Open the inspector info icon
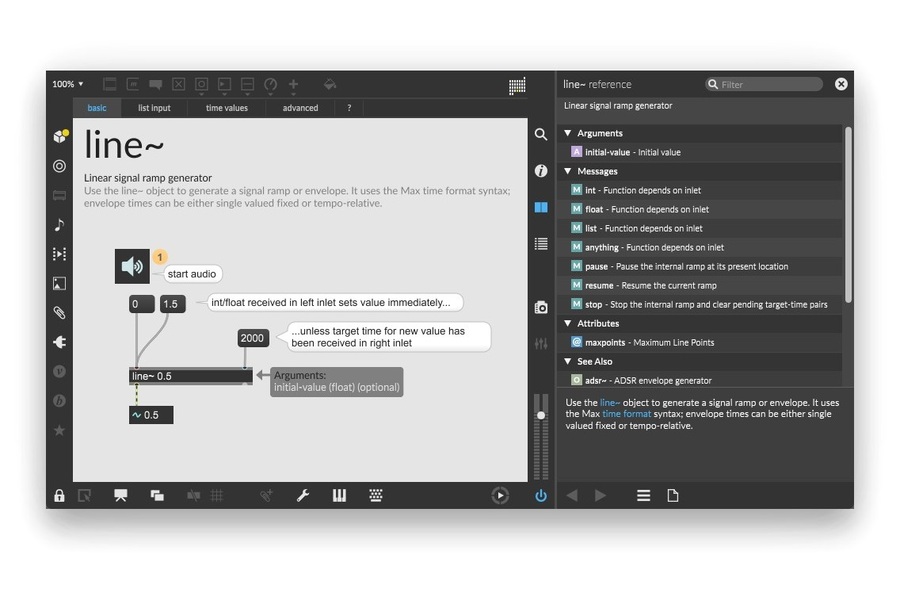Viewport: 900px width, 608px height. 541,171
